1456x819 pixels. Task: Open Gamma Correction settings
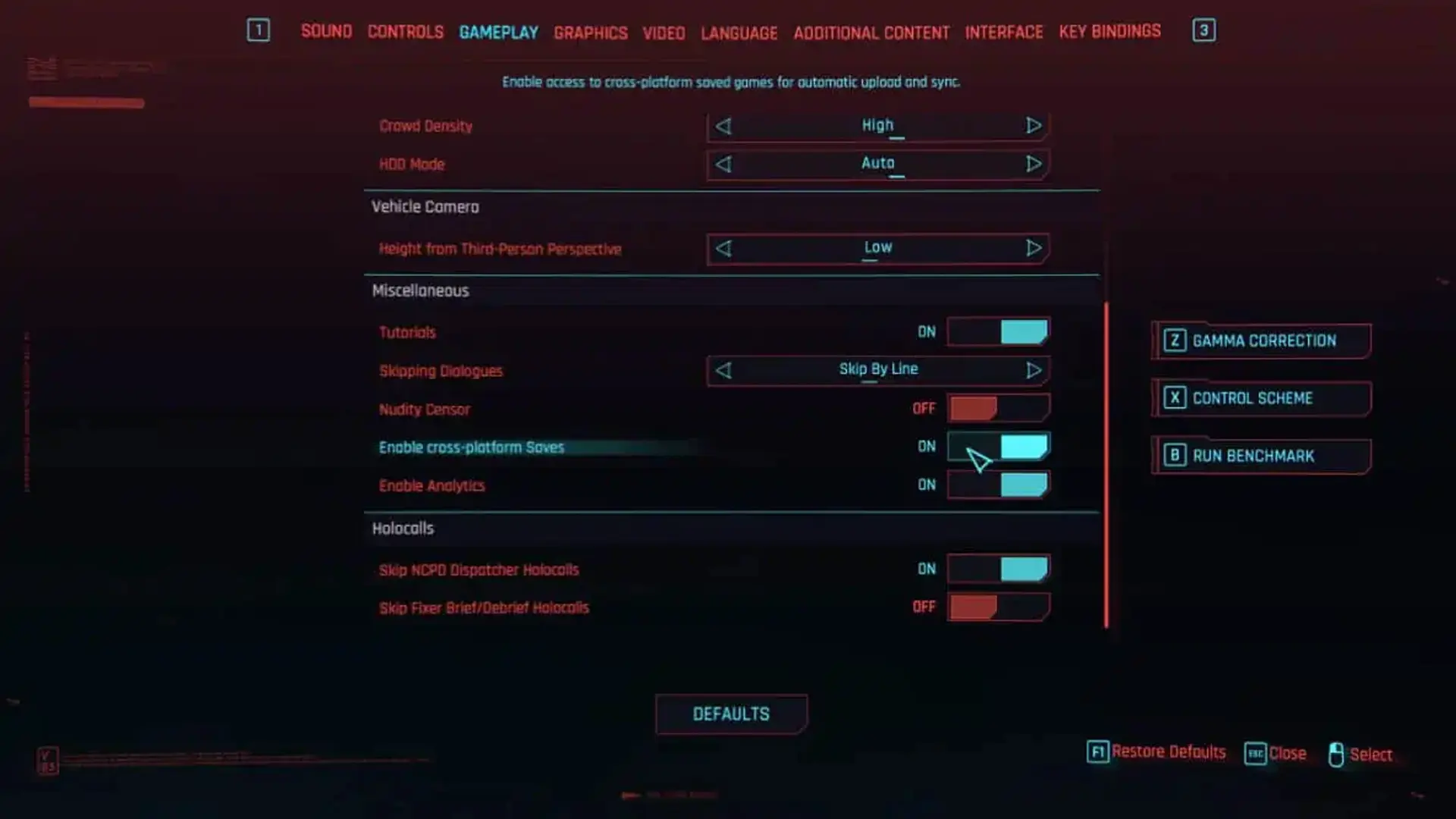(x=1261, y=340)
